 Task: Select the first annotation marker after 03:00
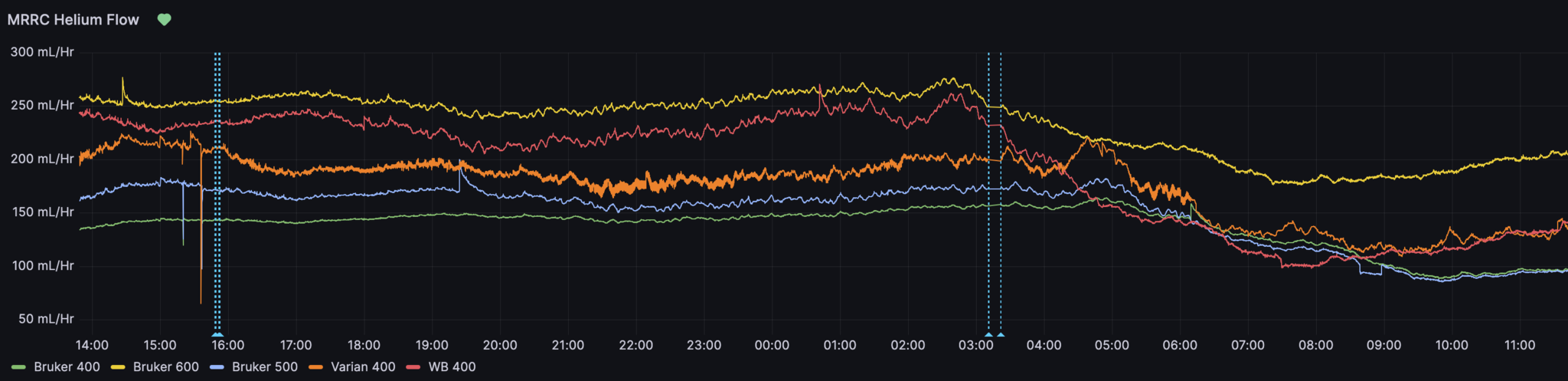pos(988,335)
